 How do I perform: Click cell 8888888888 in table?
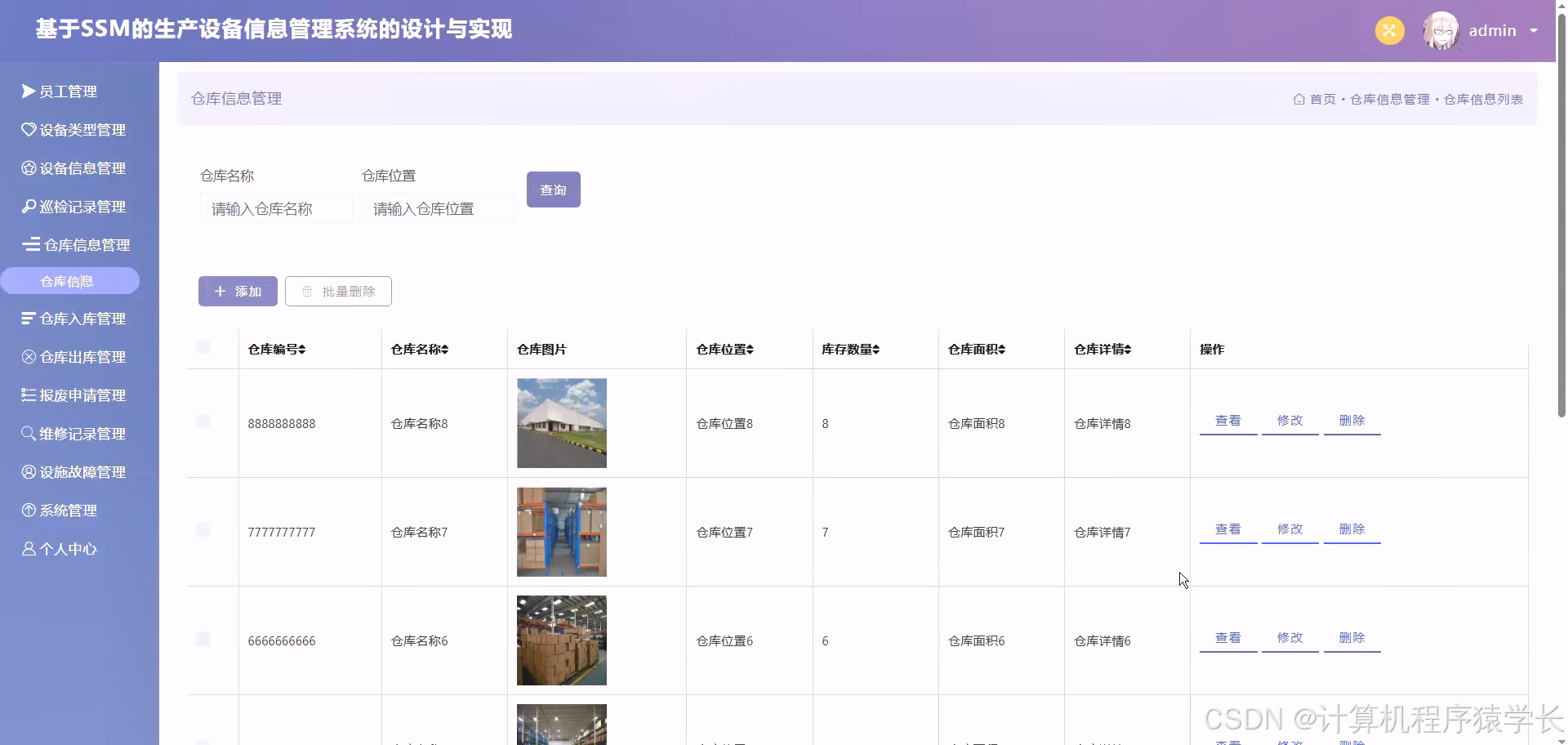point(282,424)
